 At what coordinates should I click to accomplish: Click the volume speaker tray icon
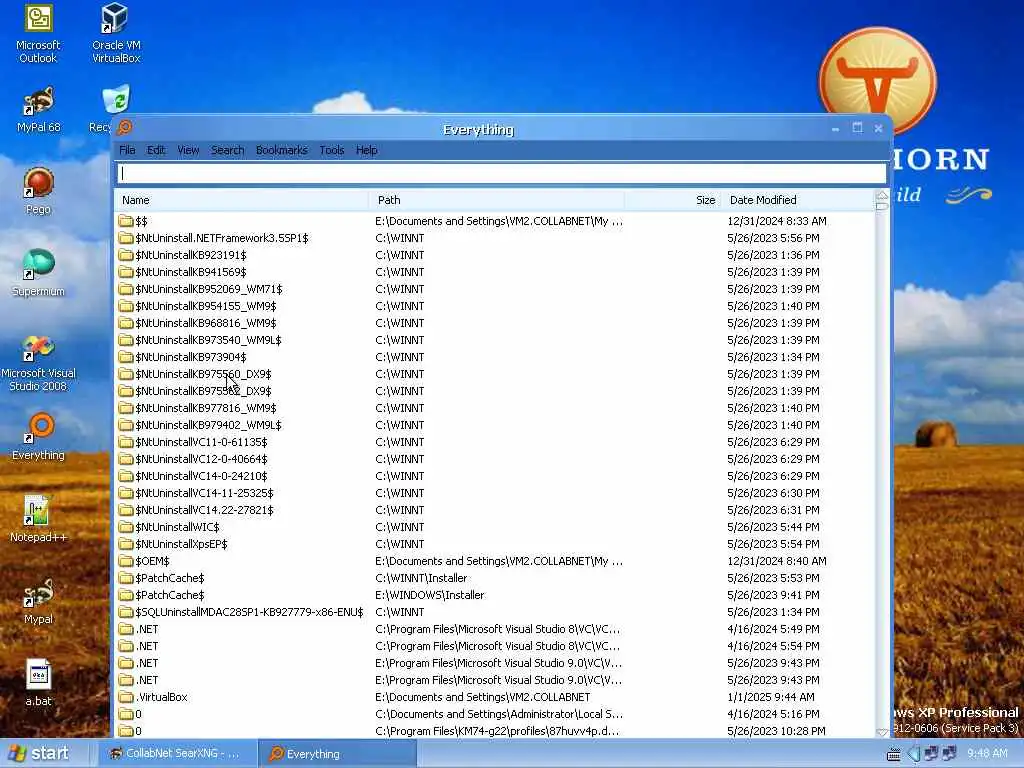click(x=914, y=754)
